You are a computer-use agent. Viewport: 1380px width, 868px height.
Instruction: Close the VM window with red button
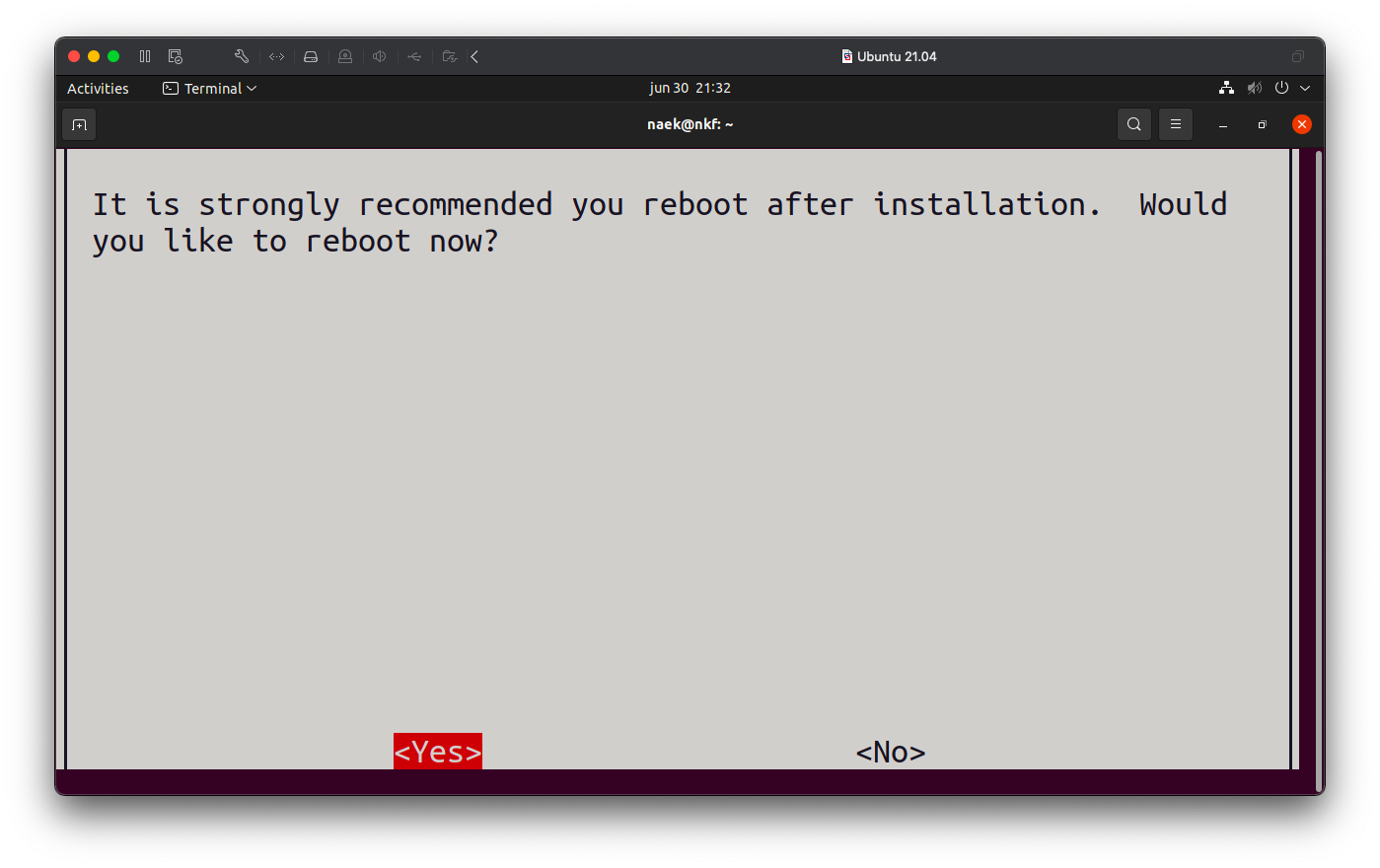(x=74, y=56)
